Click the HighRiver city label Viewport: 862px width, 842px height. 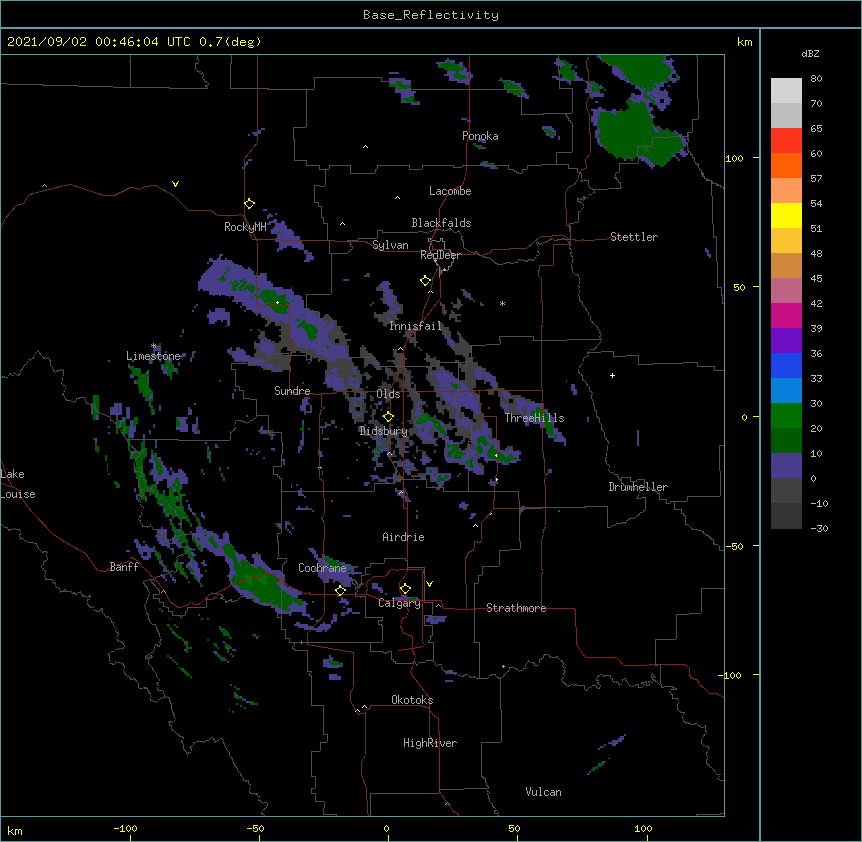pos(430,743)
